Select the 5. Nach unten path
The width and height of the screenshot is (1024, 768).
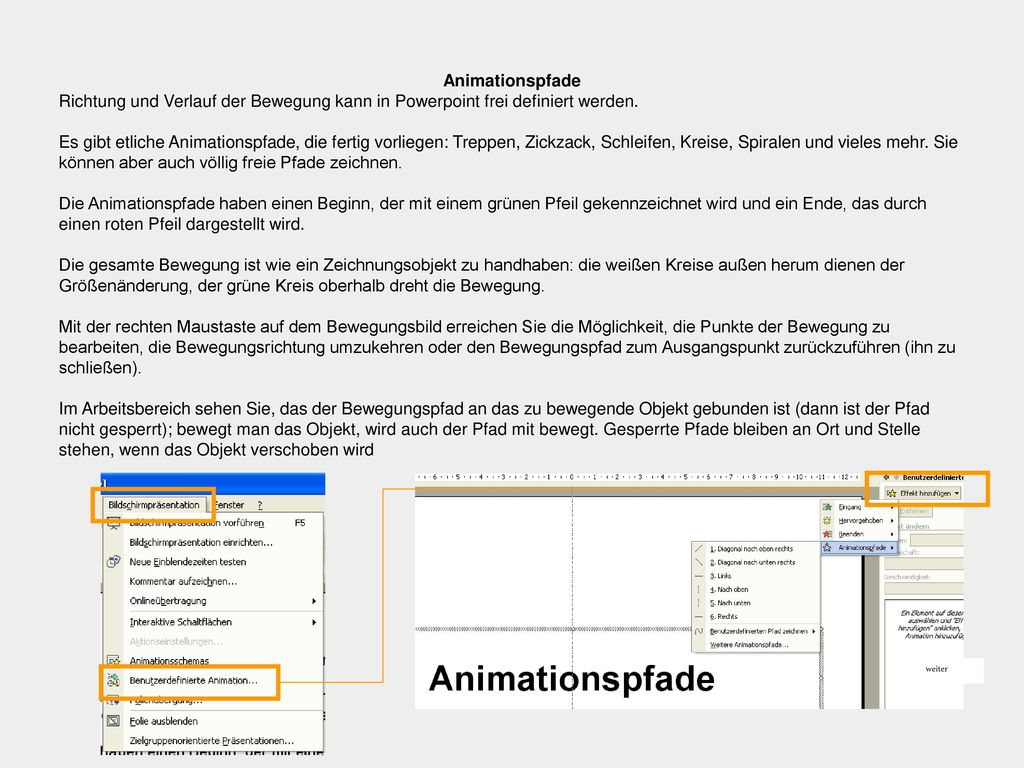click(x=755, y=603)
